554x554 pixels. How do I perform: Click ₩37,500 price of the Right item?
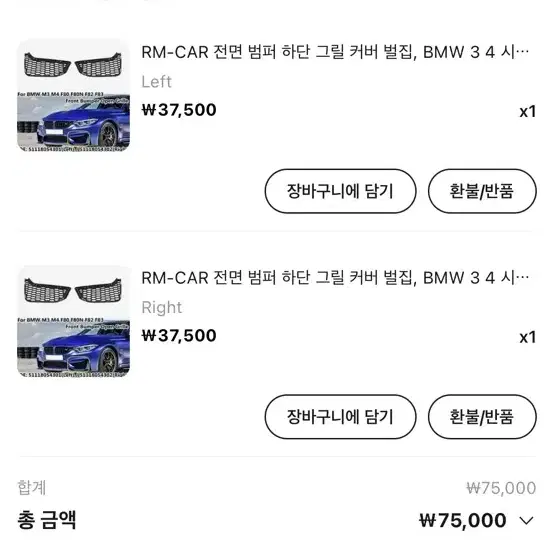pos(179,336)
